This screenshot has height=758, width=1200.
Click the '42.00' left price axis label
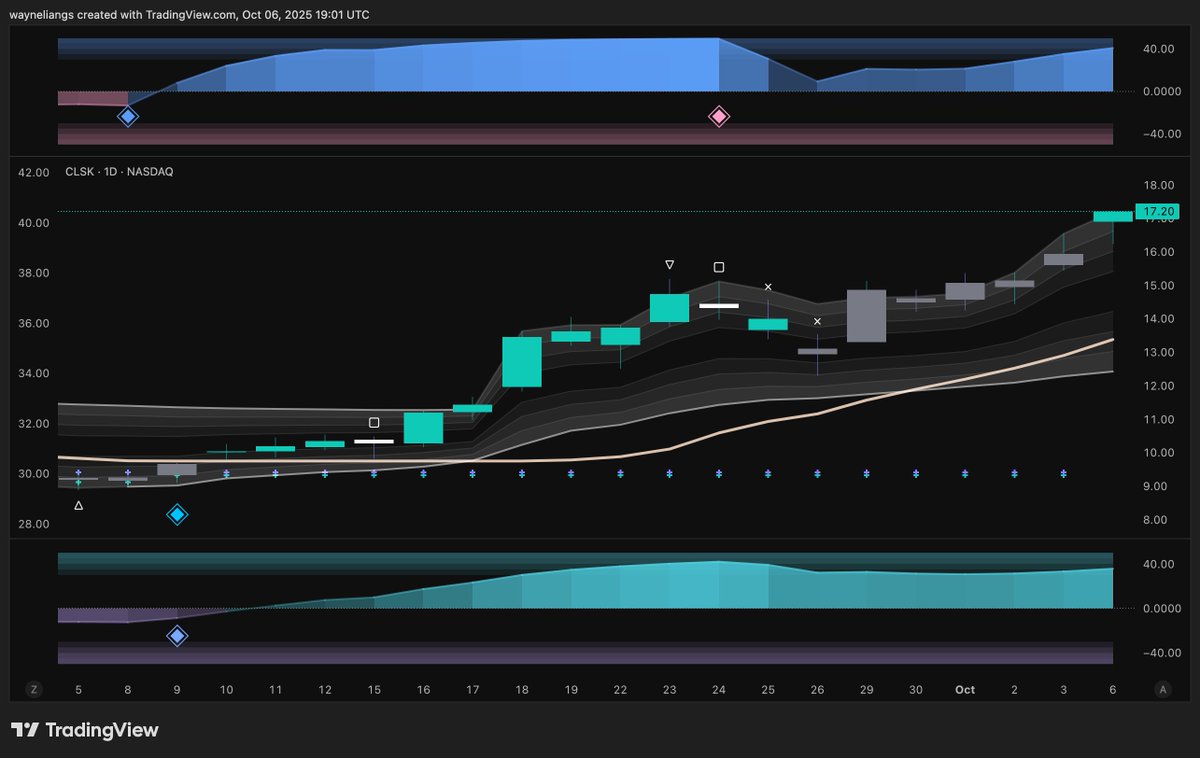coord(34,173)
